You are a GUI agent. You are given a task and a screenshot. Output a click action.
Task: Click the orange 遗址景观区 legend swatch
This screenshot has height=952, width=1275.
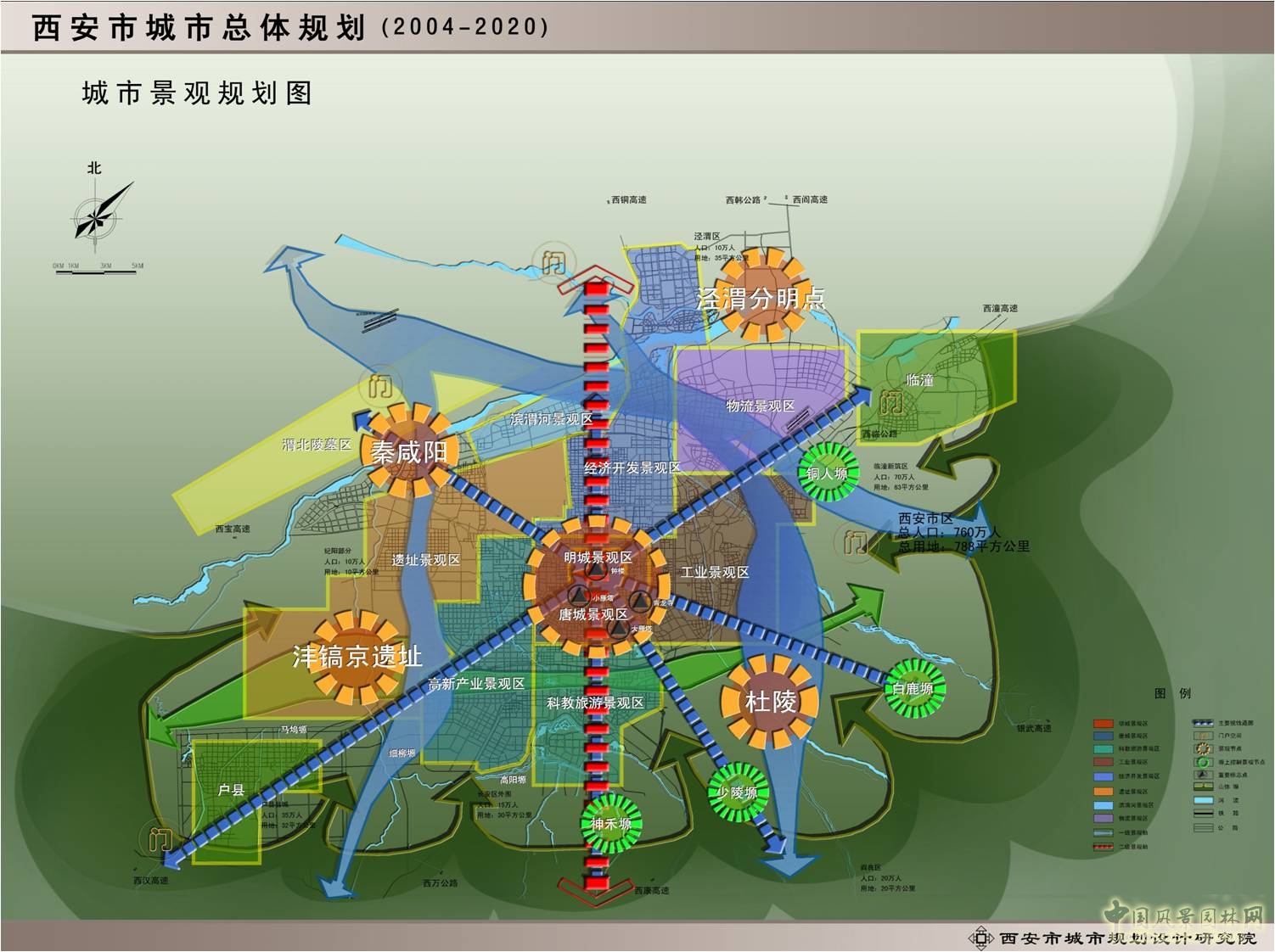click(1103, 791)
